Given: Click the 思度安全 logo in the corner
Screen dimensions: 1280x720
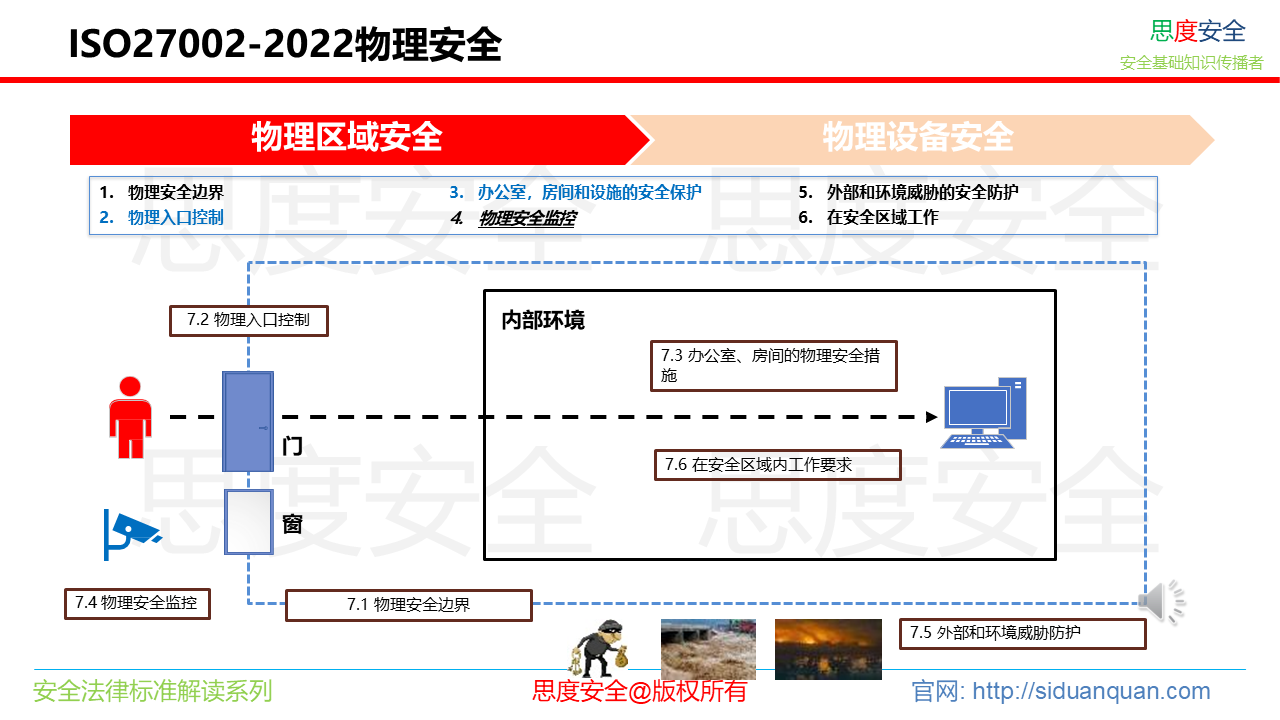Looking at the screenshot, I should coord(1197,32).
